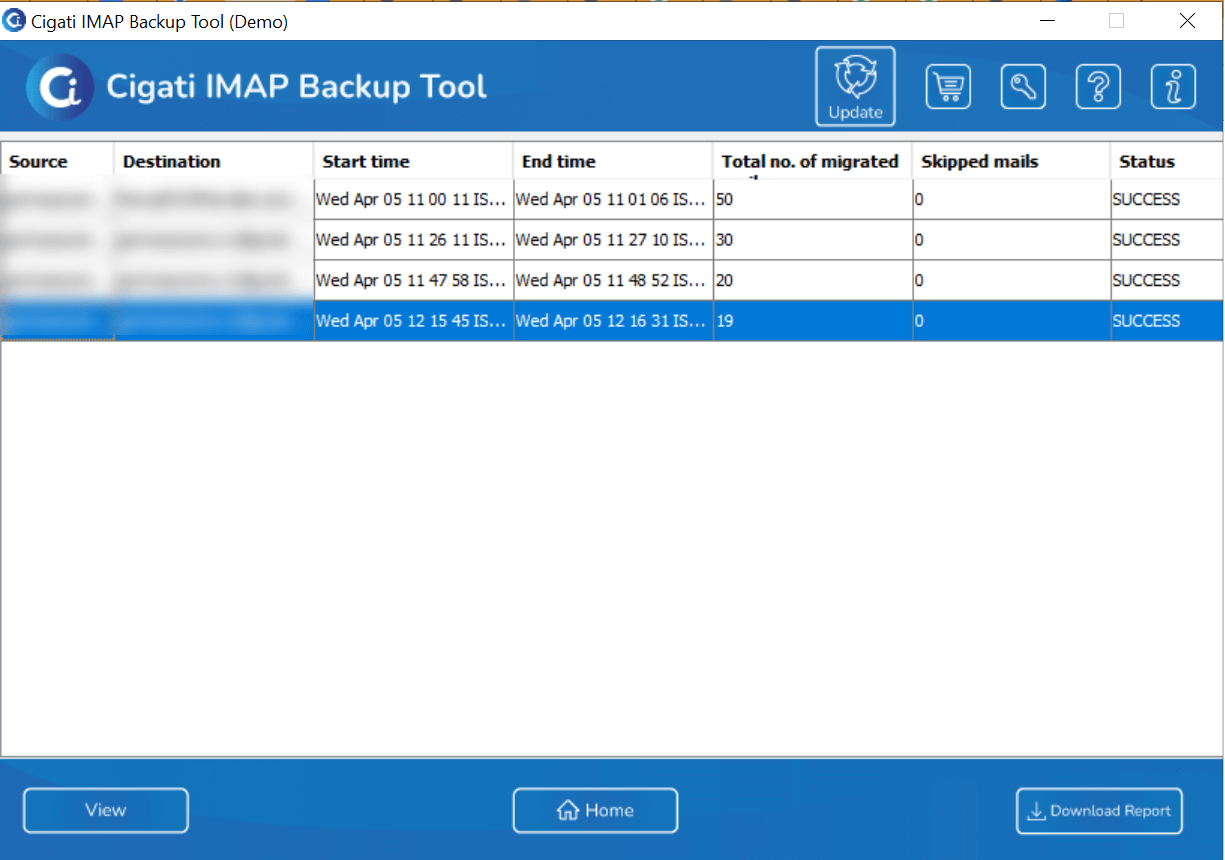Click the migrated count cell '20'
This screenshot has height=860, width=1225.
pos(813,280)
